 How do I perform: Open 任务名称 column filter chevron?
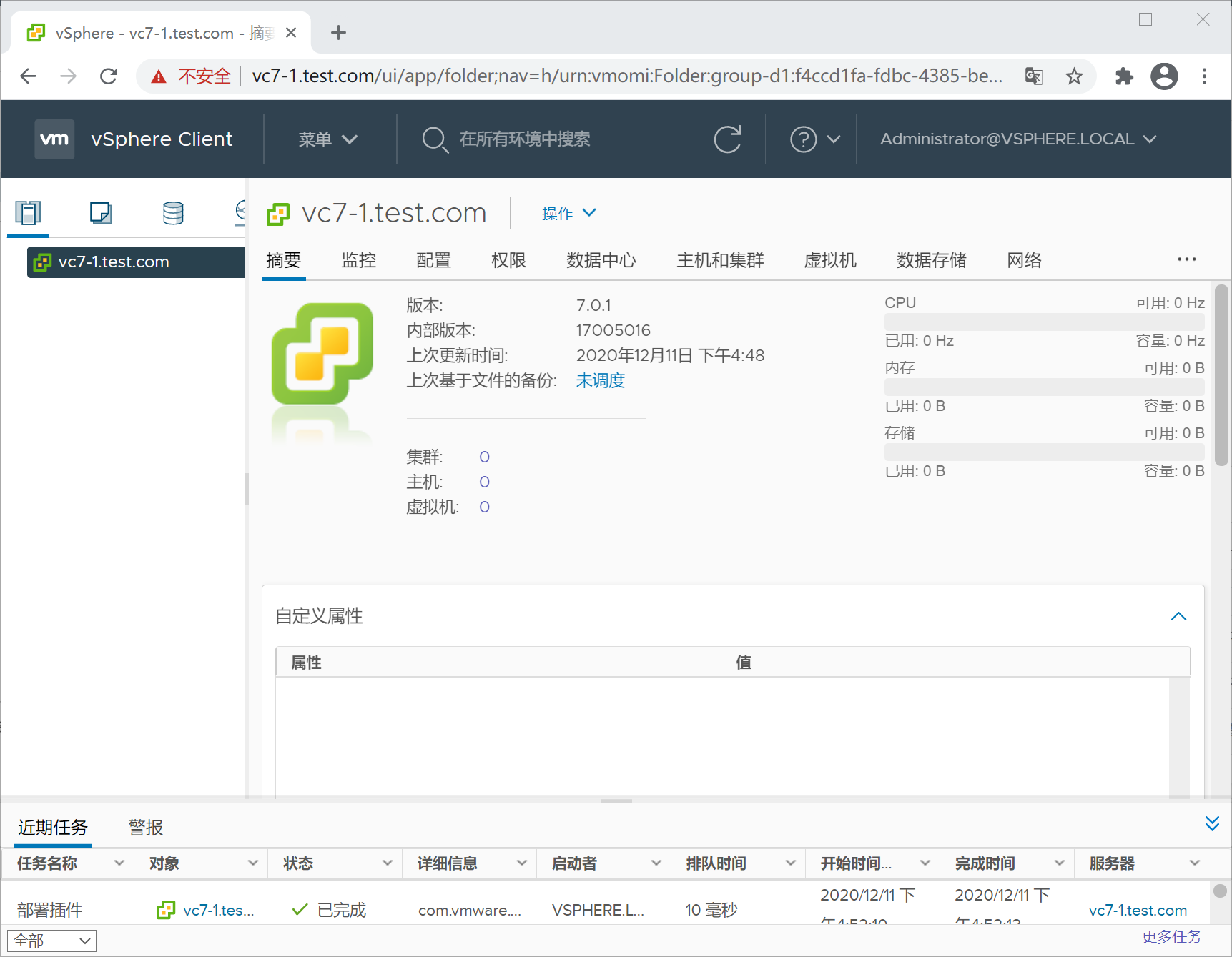(119, 863)
